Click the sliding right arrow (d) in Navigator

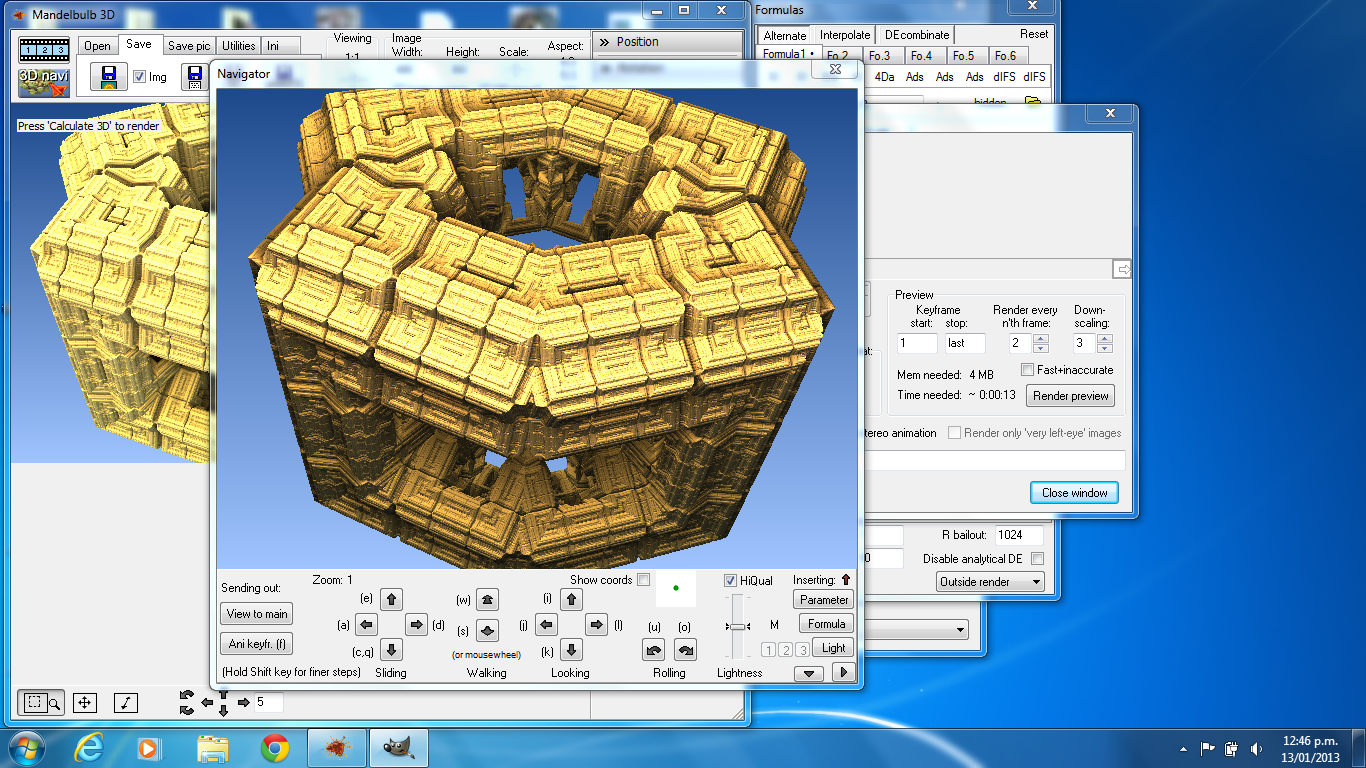click(417, 625)
